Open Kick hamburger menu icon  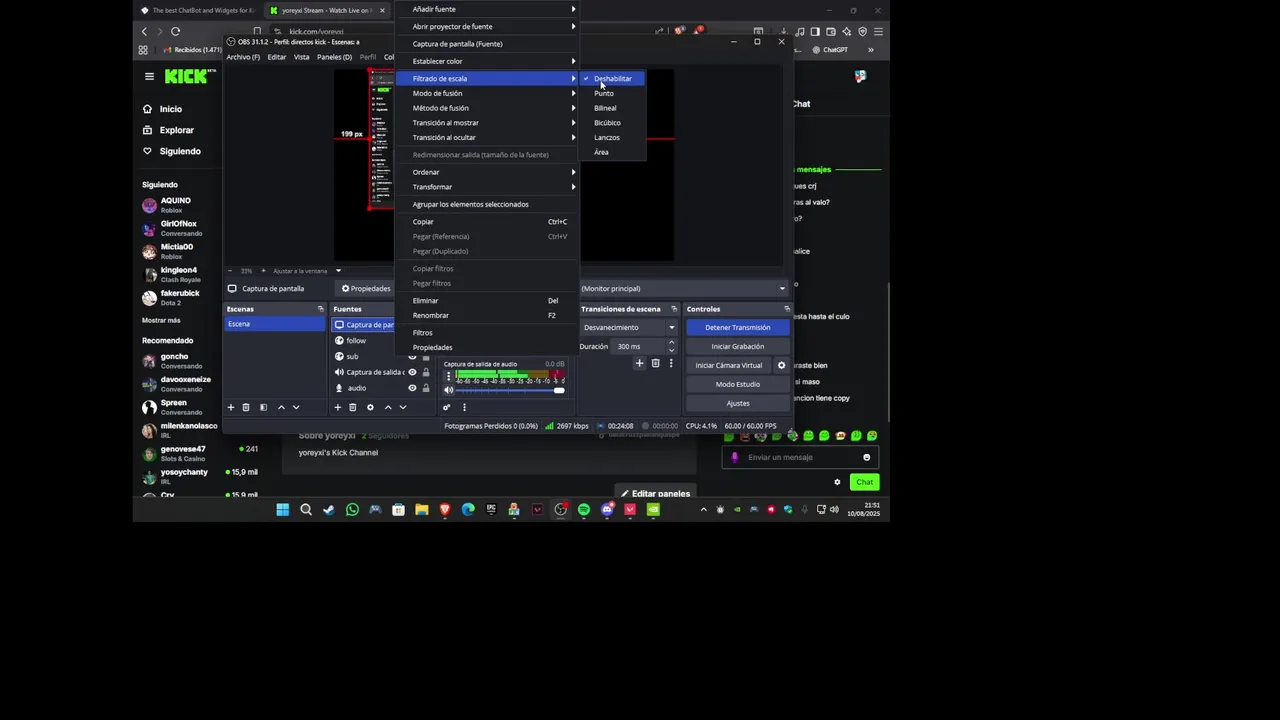[149, 76]
